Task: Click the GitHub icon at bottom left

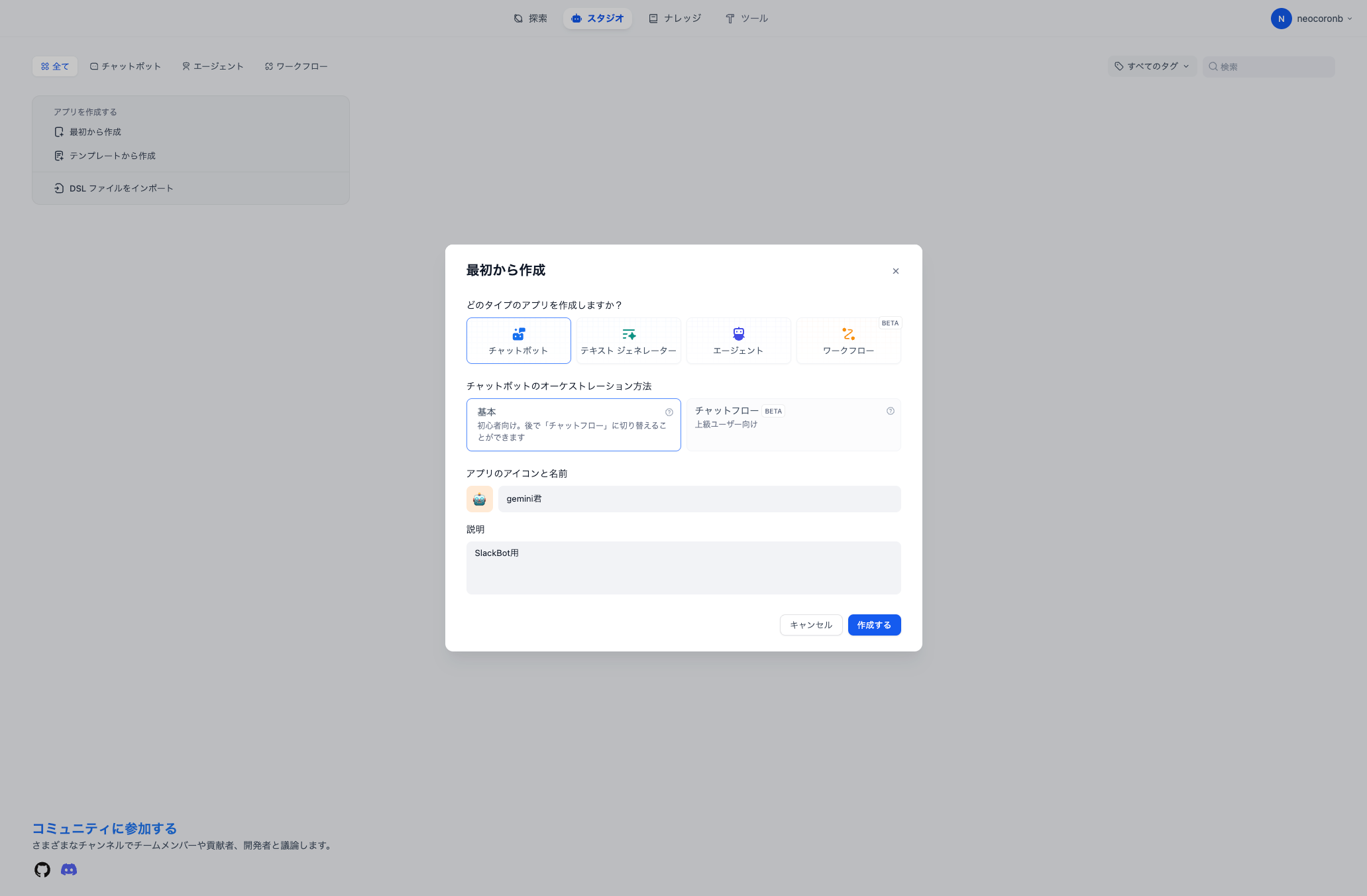Action: click(x=42, y=869)
